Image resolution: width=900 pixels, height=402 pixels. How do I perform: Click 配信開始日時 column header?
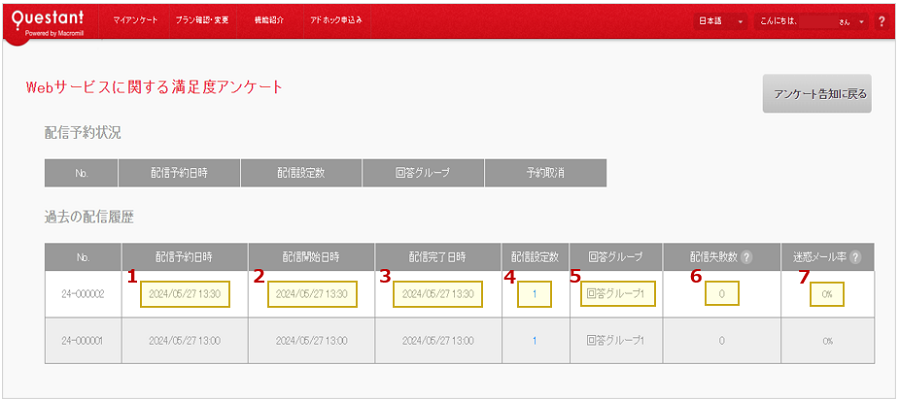312,257
